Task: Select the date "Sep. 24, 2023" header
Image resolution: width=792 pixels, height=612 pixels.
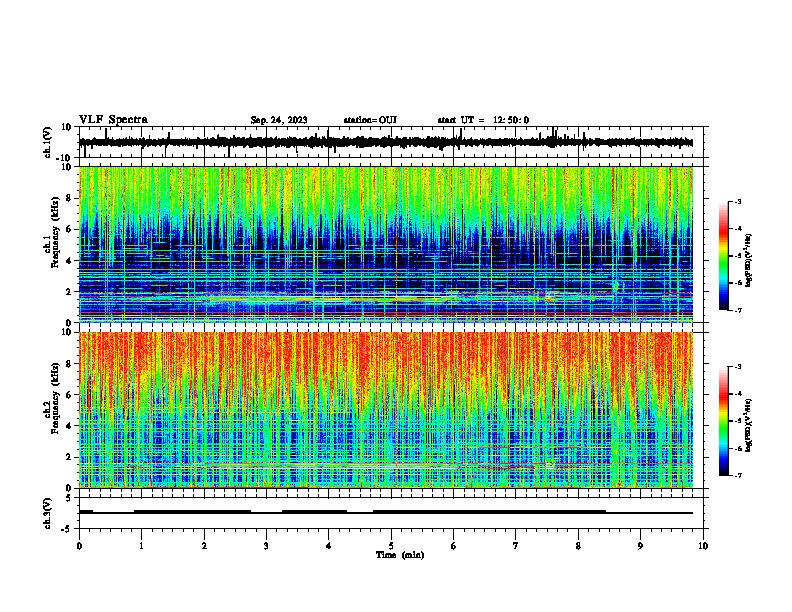Action: coord(279,120)
